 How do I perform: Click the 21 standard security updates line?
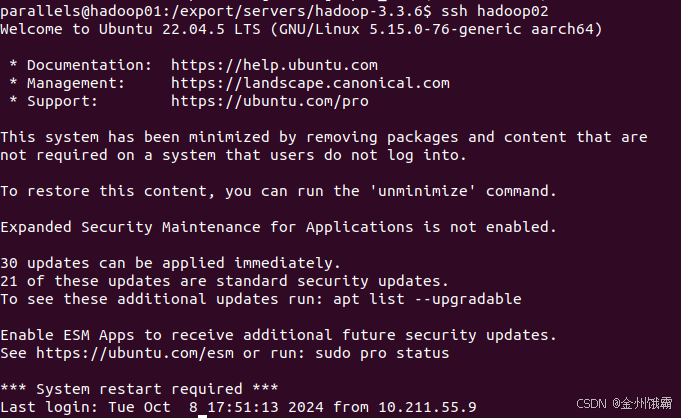pos(224,281)
